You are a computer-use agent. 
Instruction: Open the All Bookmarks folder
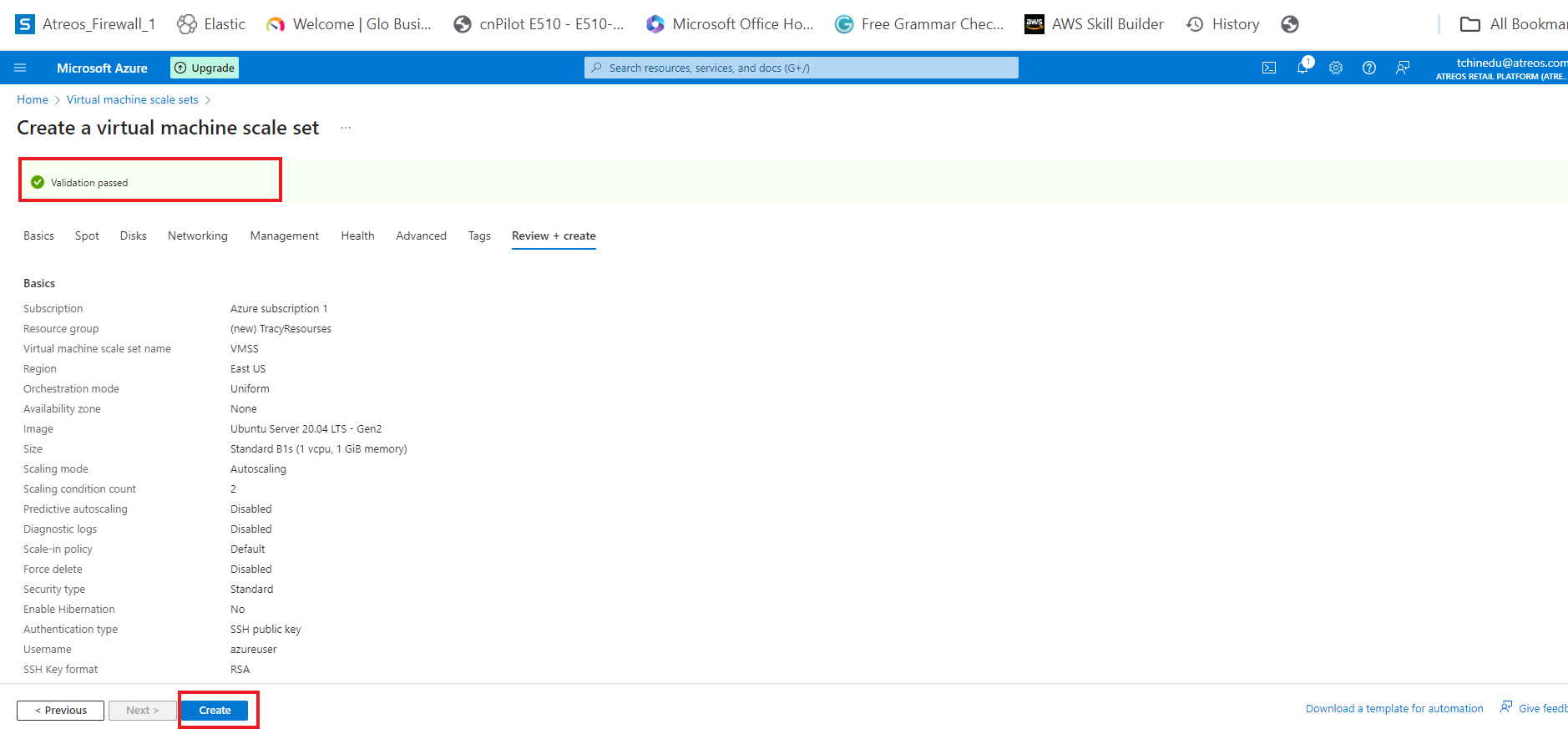[1513, 24]
